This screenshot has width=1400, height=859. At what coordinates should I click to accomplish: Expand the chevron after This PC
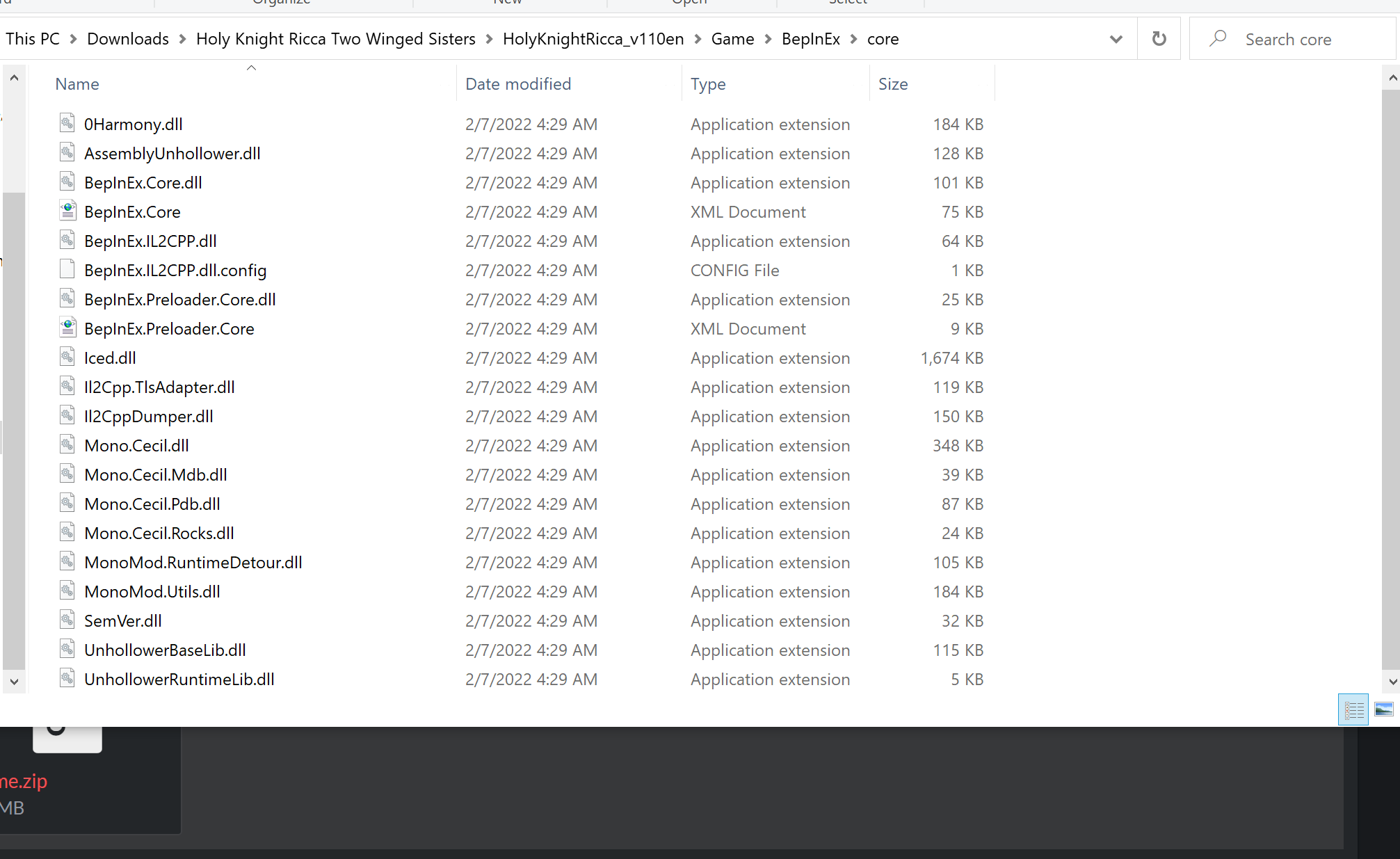[x=73, y=39]
